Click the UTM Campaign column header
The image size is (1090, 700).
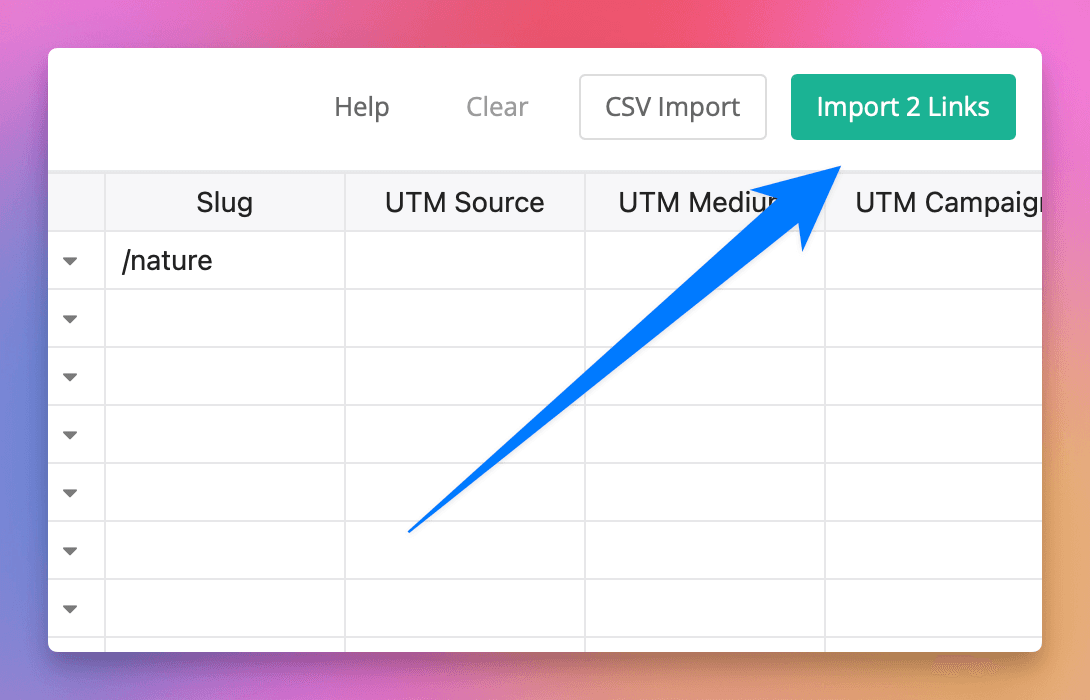[934, 202]
